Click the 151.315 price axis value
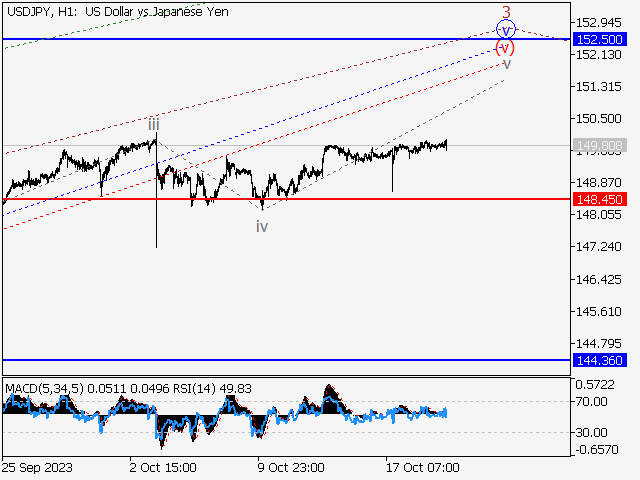Screen dimensions: 640x480 pyautogui.click(x=598, y=87)
